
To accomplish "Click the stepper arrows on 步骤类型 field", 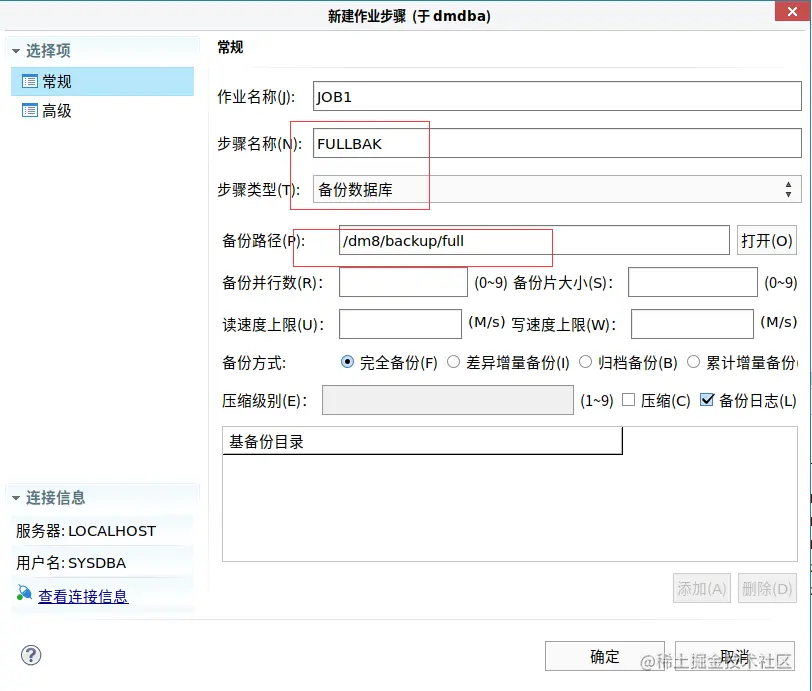I will click(788, 188).
